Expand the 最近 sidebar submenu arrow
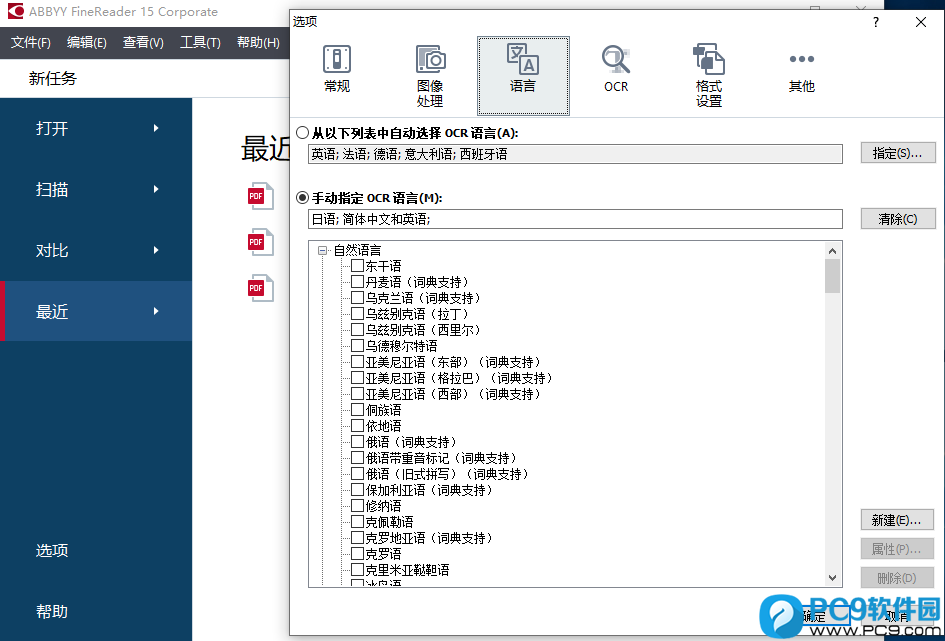The width and height of the screenshot is (945, 641). point(156,311)
